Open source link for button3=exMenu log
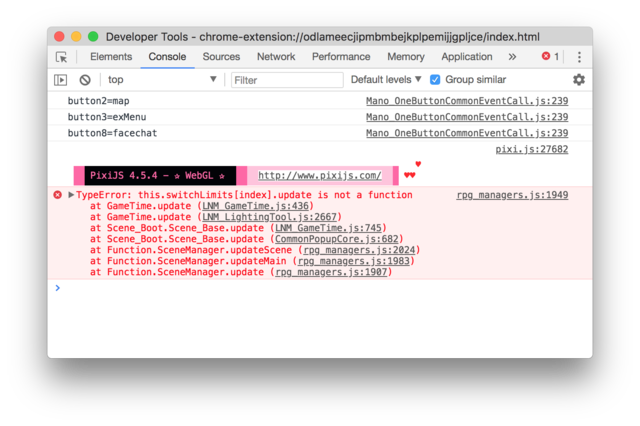 (x=467, y=117)
